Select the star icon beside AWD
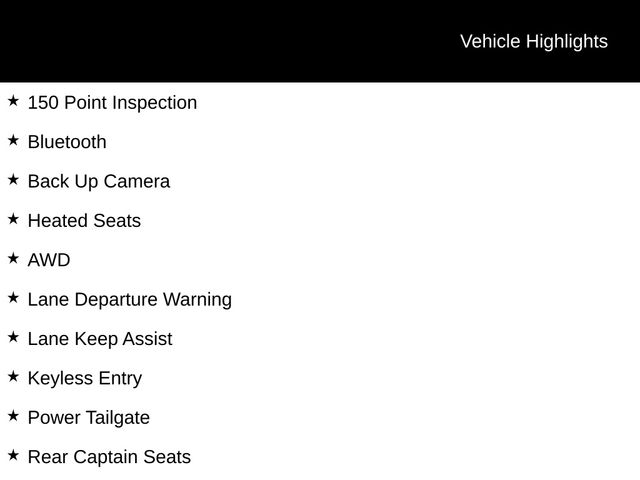 [x=13, y=258]
